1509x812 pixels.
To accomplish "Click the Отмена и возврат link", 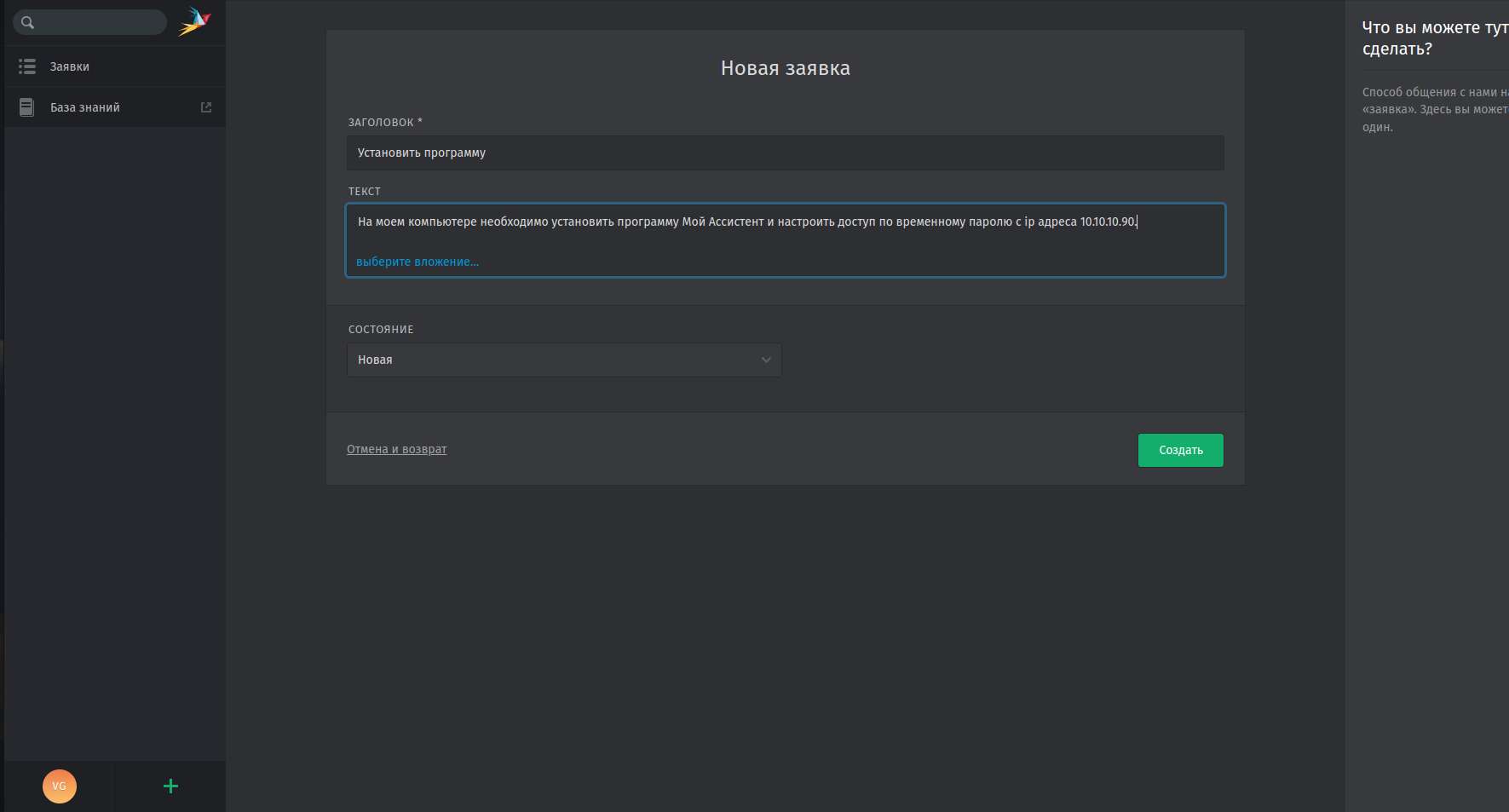I will click(x=396, y=449).
